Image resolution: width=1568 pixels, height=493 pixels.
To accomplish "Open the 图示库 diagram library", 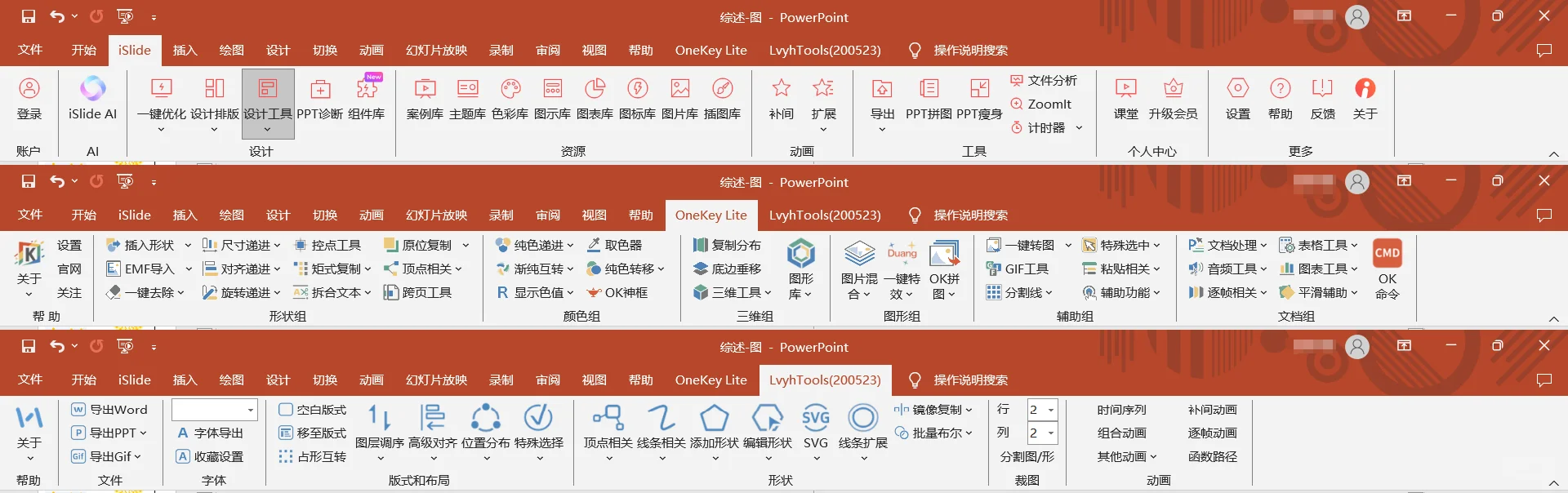I will (552, 99).
